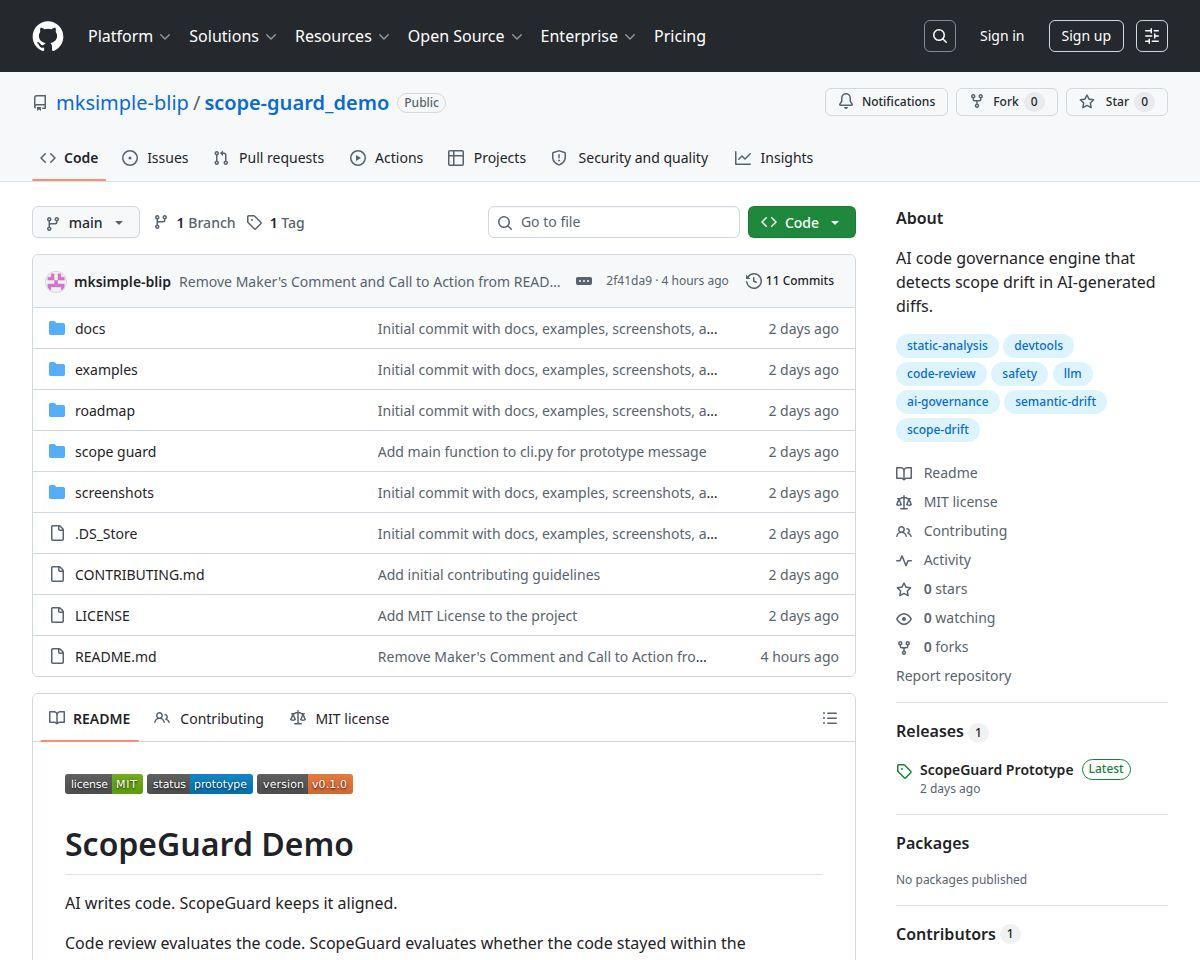Viewport: 1200px width, 960px height.
Task: Click the commit author avatar mksimple-blip
Action: [x=56, y=282]
